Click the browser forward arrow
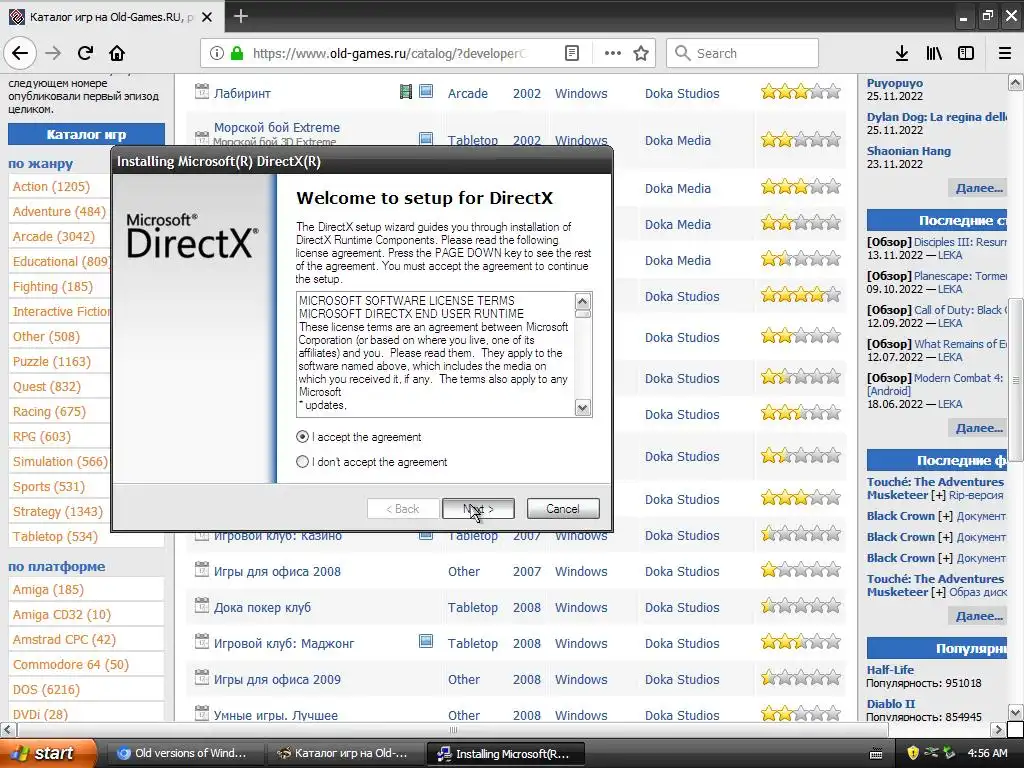 (x=53, y=53)
